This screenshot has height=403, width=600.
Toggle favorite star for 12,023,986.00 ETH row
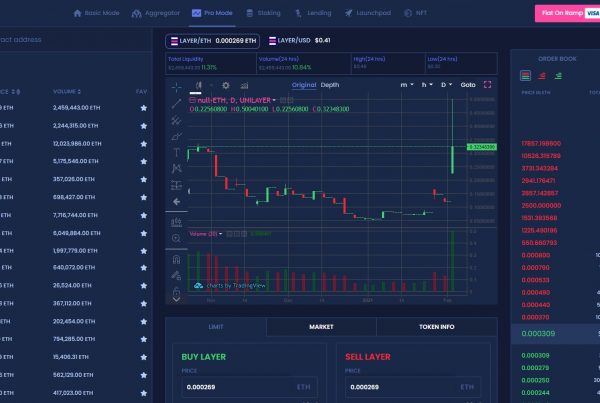click(144, 143)
